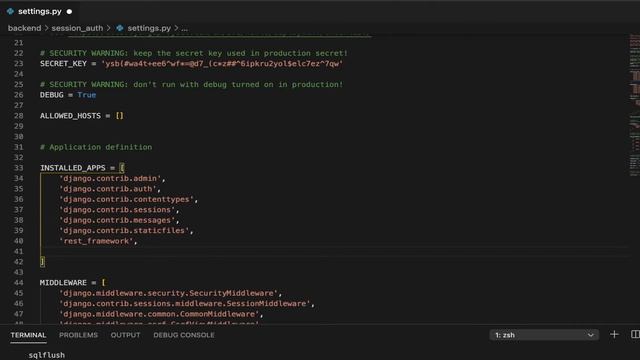Click the Python file icon in tab
The image size is (640, 360).
(10, 11)
